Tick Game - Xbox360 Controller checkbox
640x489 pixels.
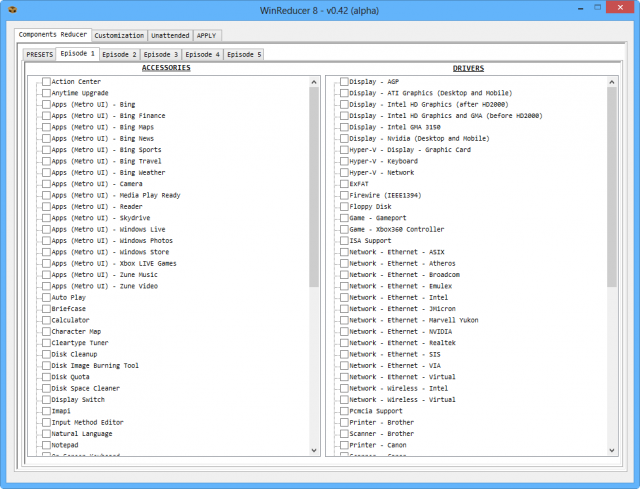pyautogui.click(x=344, y=229)
